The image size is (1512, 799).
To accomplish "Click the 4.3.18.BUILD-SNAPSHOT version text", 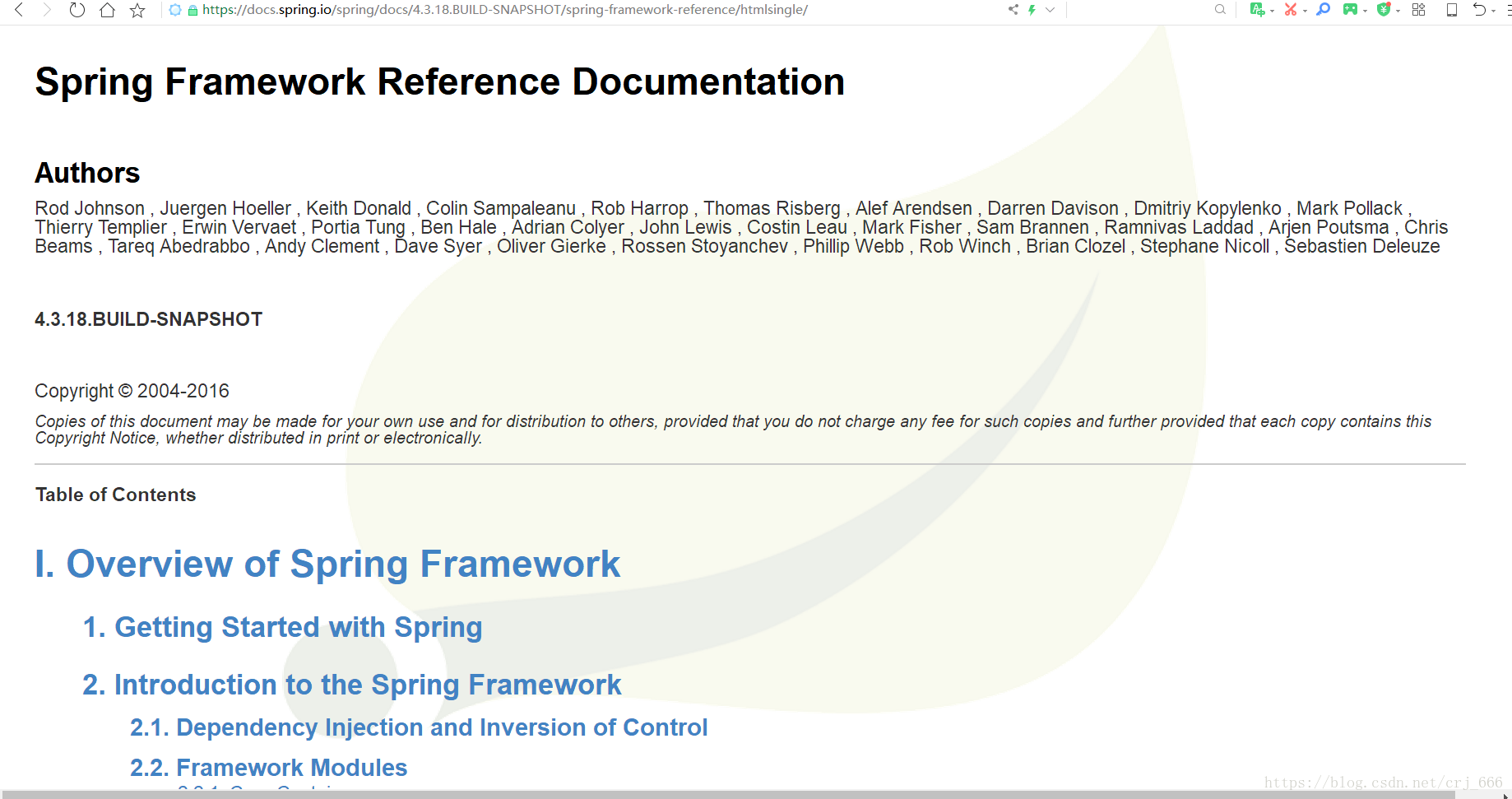I will [x=148, y=319].
